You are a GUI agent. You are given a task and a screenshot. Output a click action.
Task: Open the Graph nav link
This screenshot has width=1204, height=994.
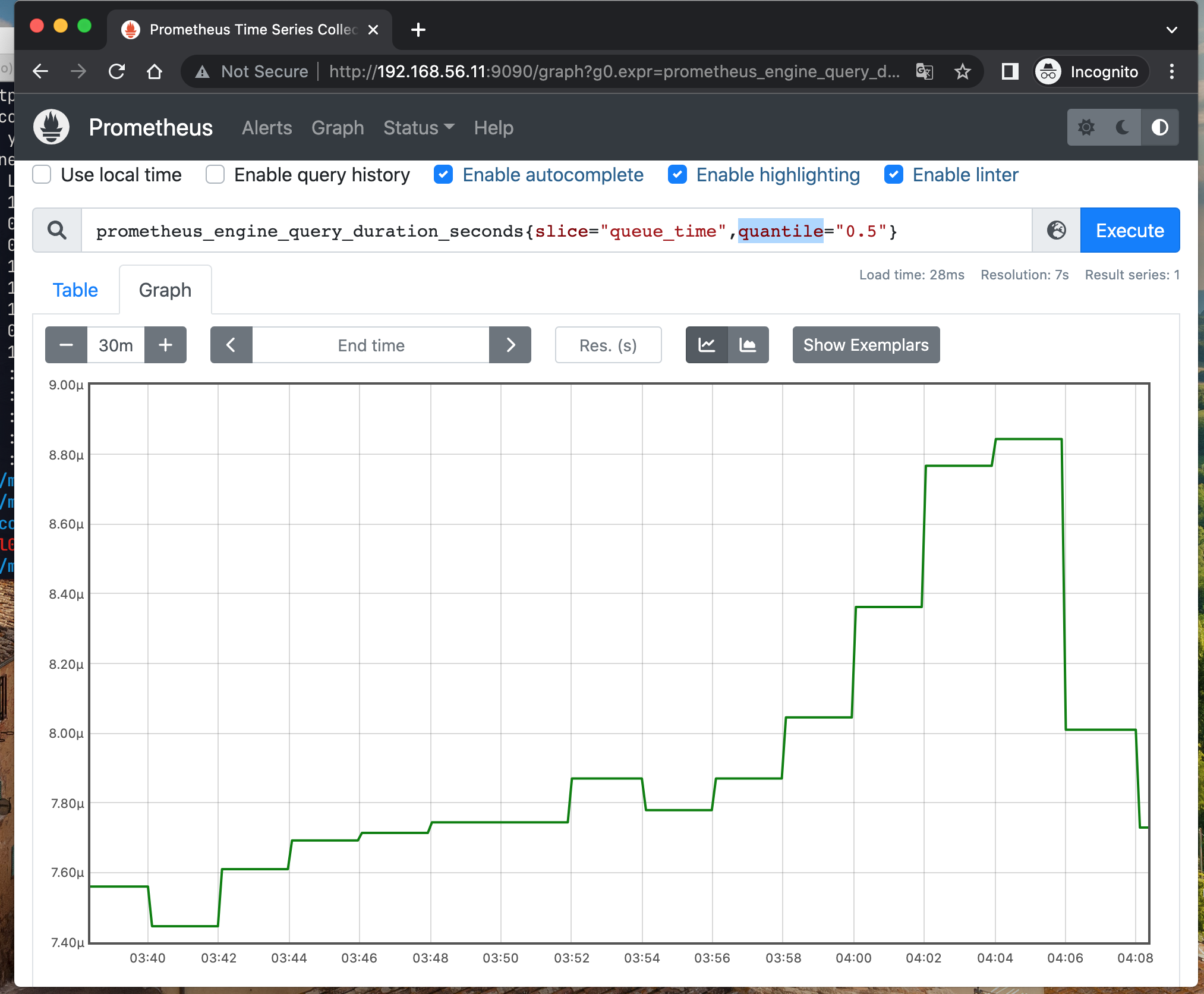[338, 128]
